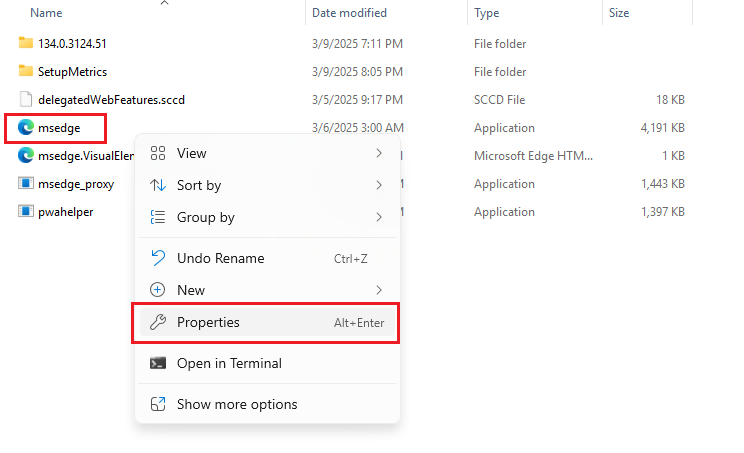Screen dimensions: 744x453
Task: Choose Show more options
Action: click(x=268, y=404)
